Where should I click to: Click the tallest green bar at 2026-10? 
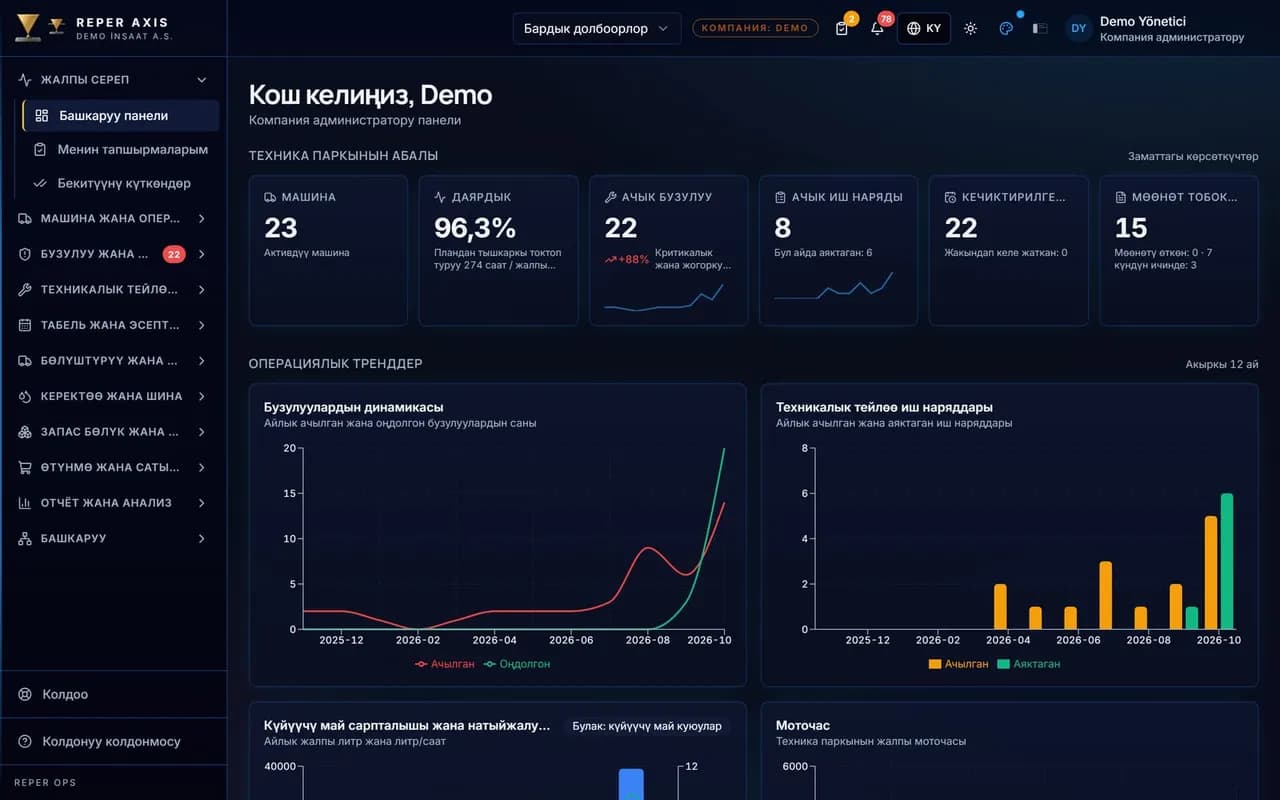pos(1227,561)
